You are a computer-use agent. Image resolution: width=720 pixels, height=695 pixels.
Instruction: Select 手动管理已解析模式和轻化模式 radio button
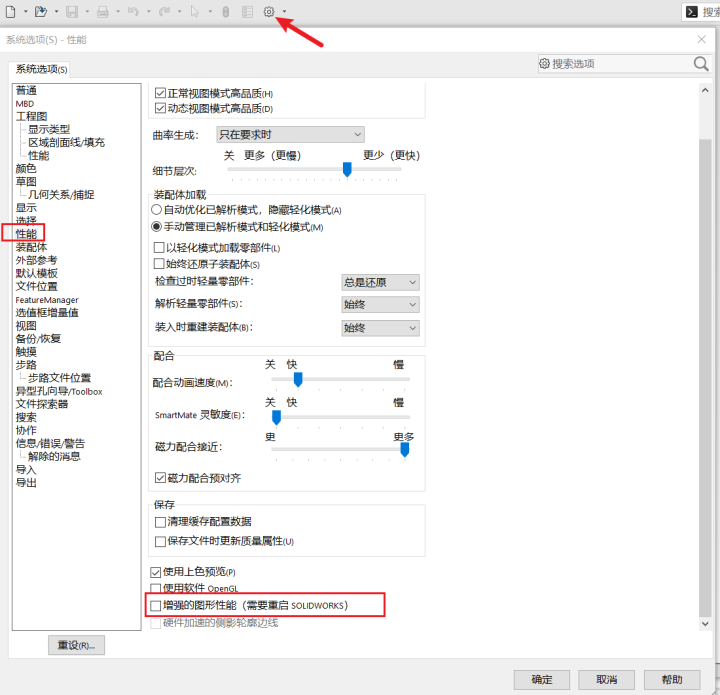coord(156,227)
